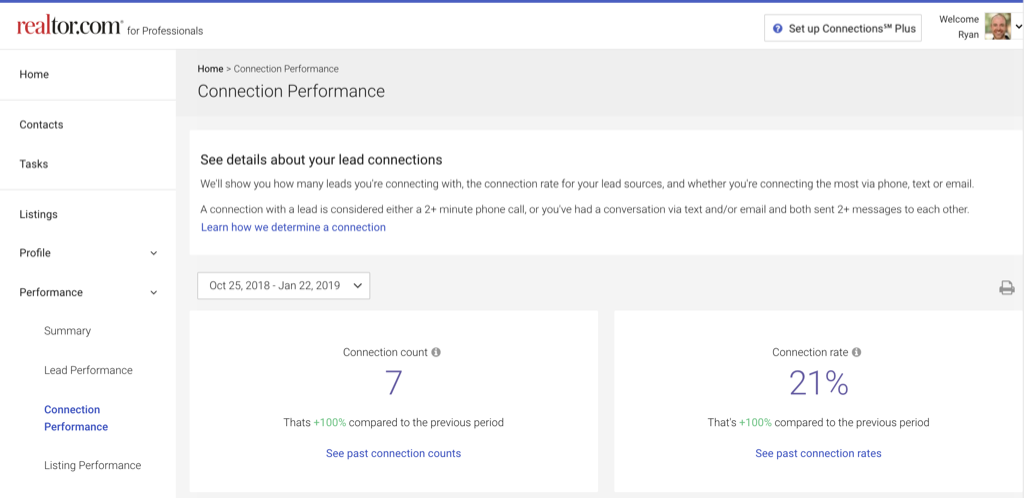Go to Home in the sidebar
Viewport: 1024px width, 498px height.
coord(34,74)
